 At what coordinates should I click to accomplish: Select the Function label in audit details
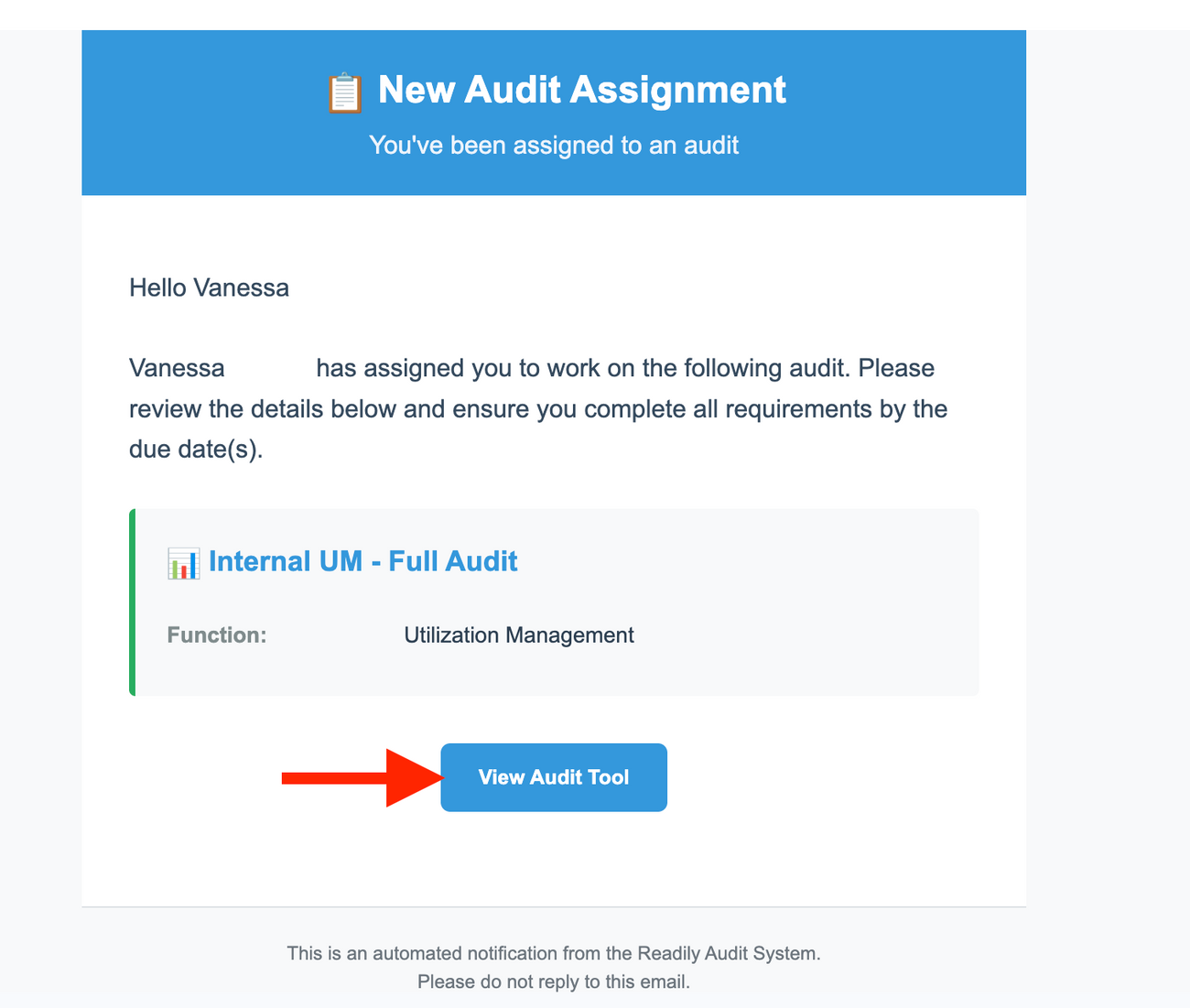point(216,634)
